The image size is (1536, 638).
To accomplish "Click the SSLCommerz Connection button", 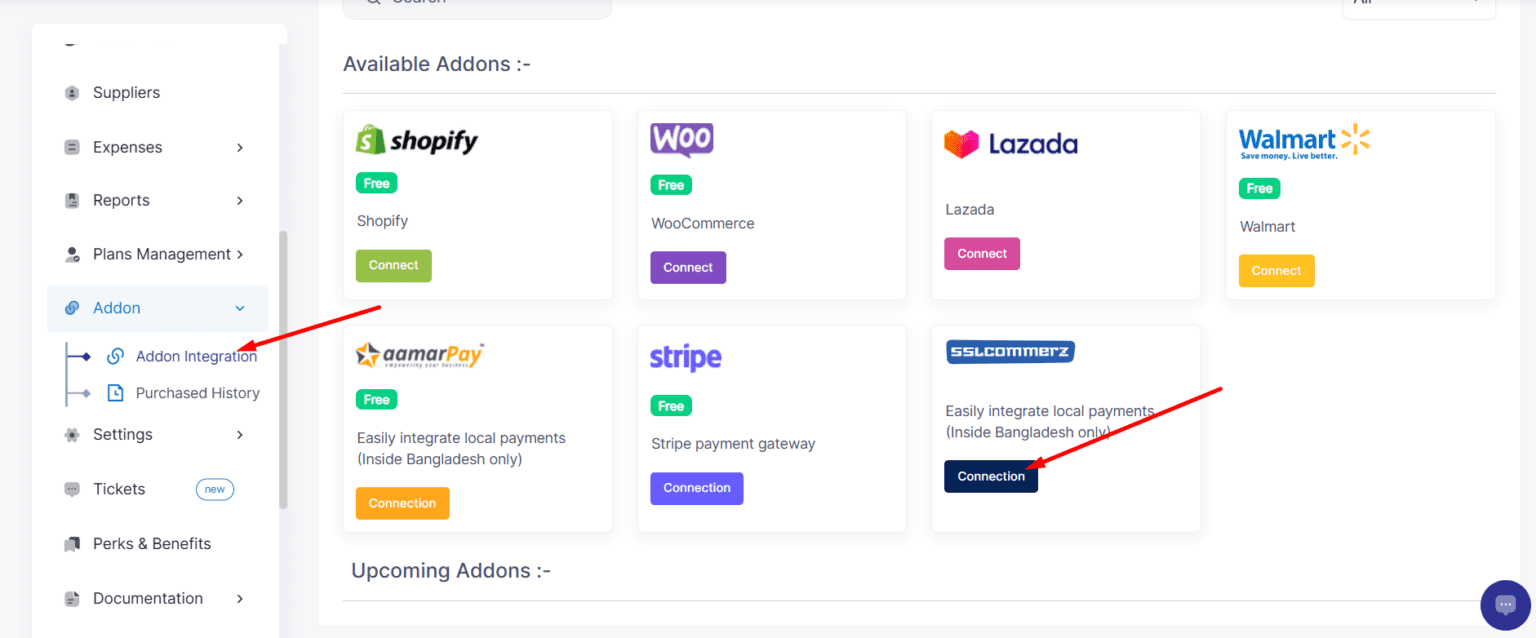I will pyautogui.click(x=990, y=477).
